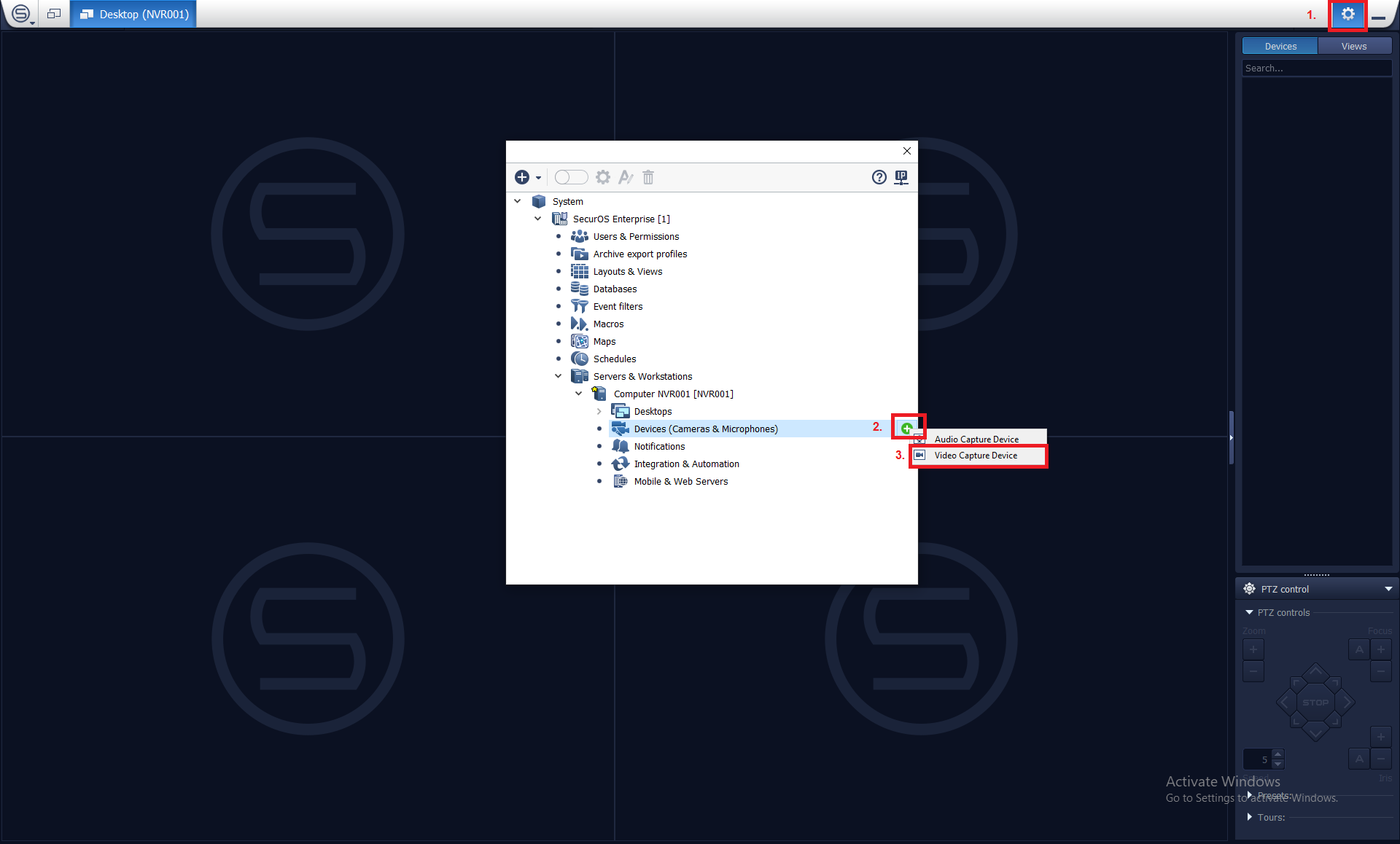Collapse Servers & Workstations node
The image size is (1400, 844).
[x=559, y=376]
